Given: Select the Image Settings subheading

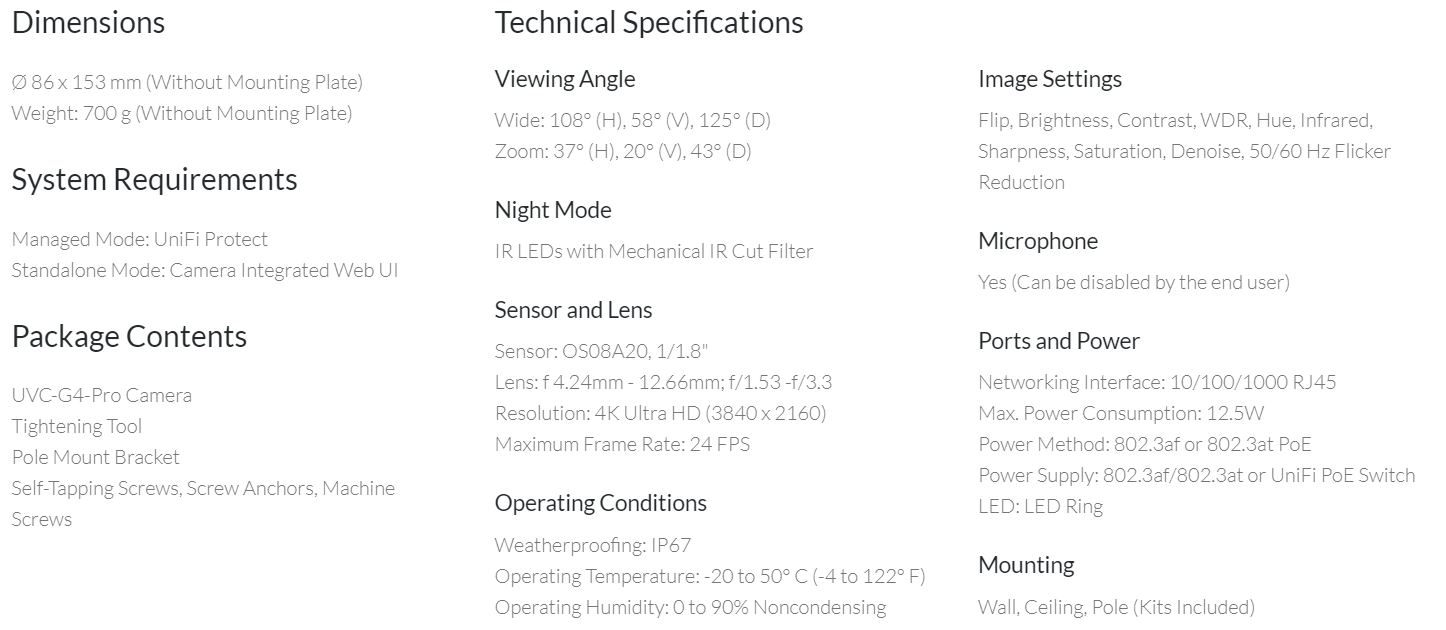Looking at the screenshot, I should 1049,79.
